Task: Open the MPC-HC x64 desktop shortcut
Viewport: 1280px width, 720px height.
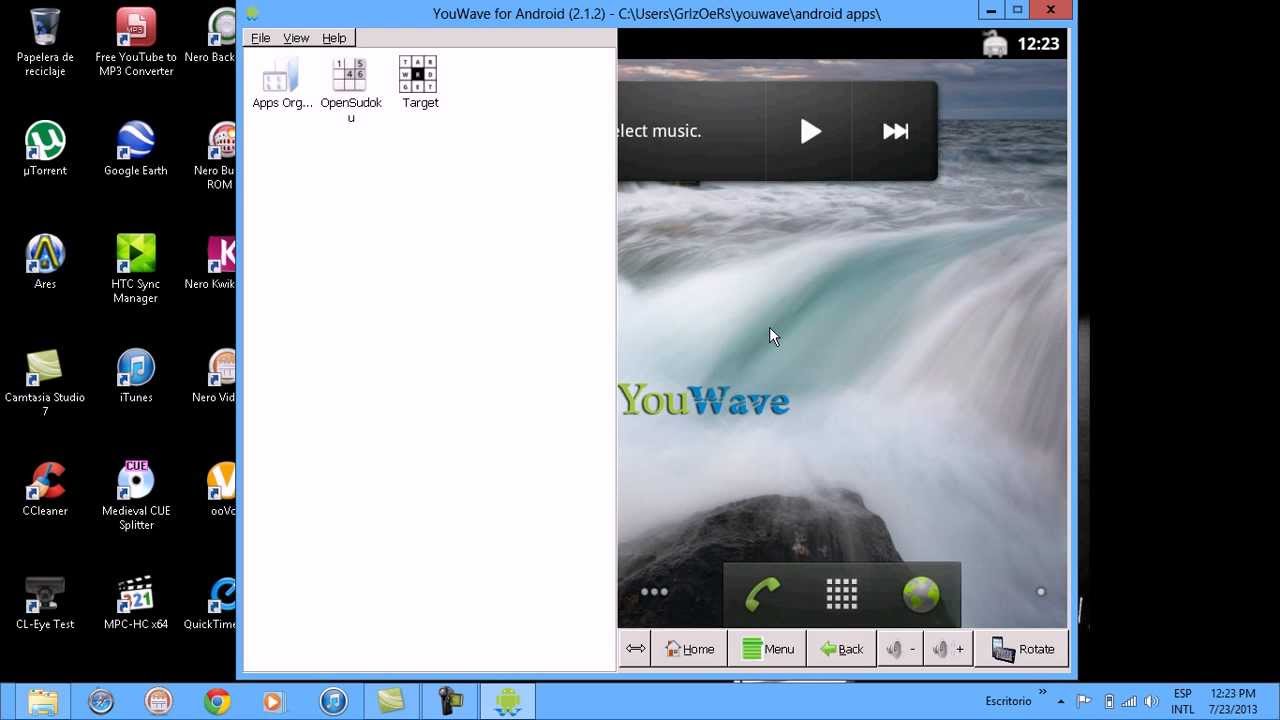Action: 136,602
